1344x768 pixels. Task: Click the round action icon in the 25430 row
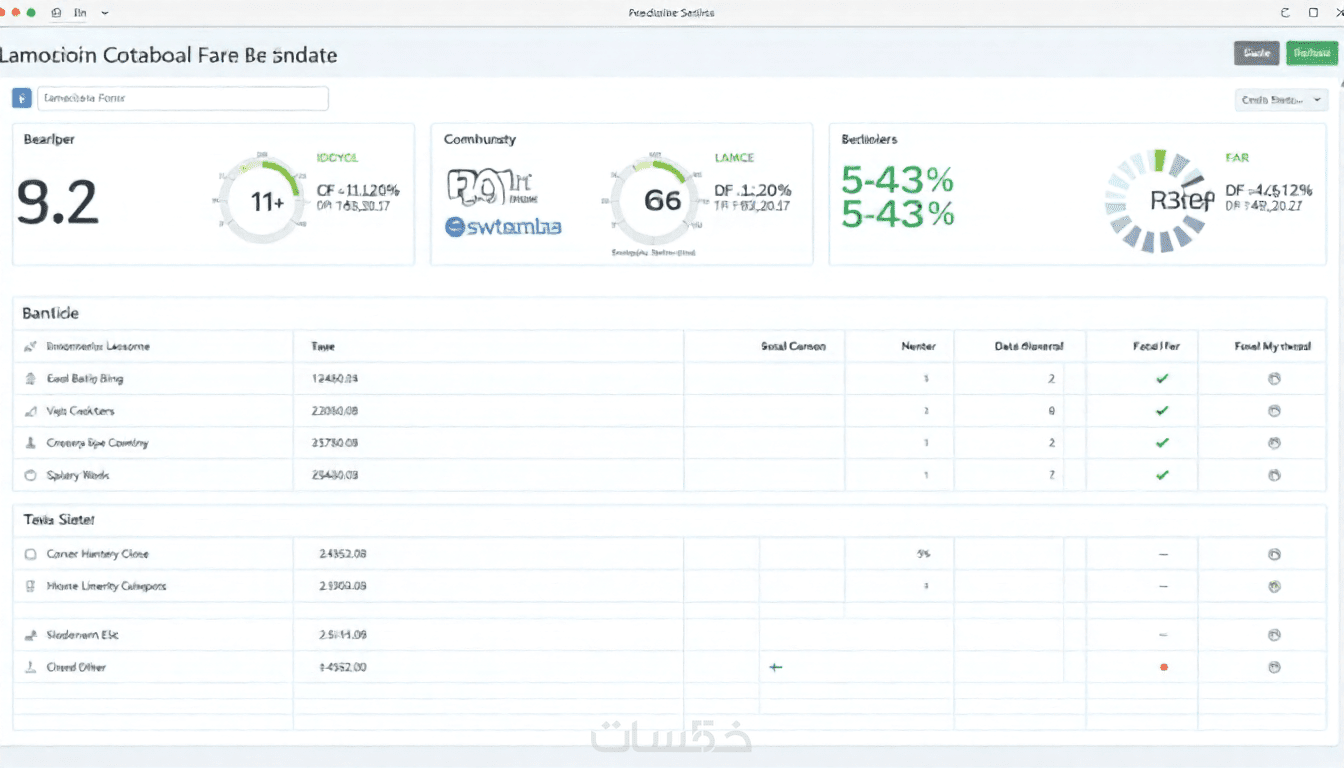tap(1274, 476)
